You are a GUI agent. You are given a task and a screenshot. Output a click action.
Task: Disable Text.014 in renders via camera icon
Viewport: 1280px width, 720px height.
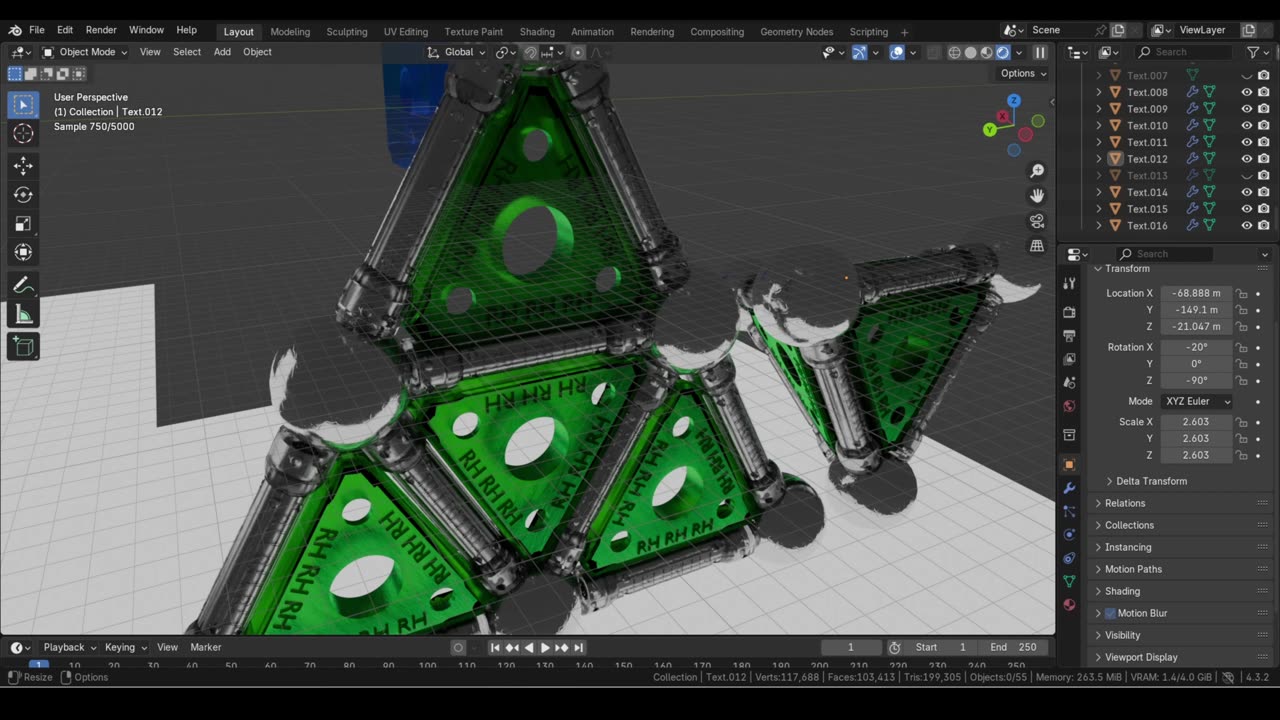(1264, 192)
